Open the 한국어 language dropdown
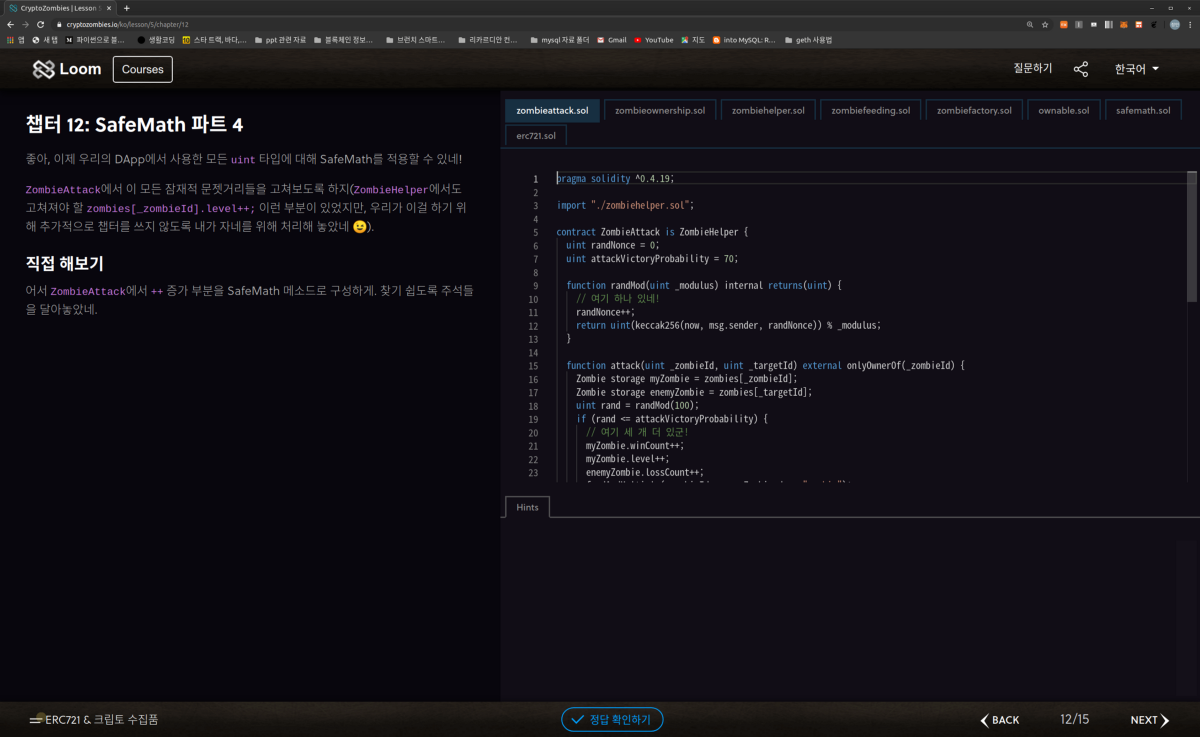This screenshot has width=1200, height=737. pyautogui.click(x=1137, y=69)
